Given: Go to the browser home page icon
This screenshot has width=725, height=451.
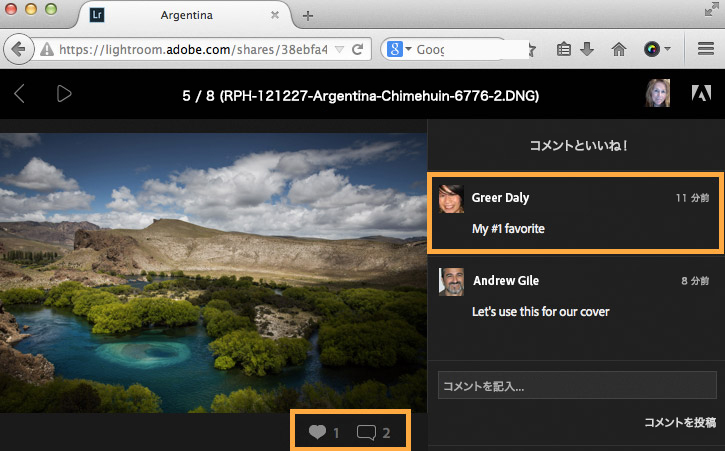Looking at the screenshot, I should 619,49.
